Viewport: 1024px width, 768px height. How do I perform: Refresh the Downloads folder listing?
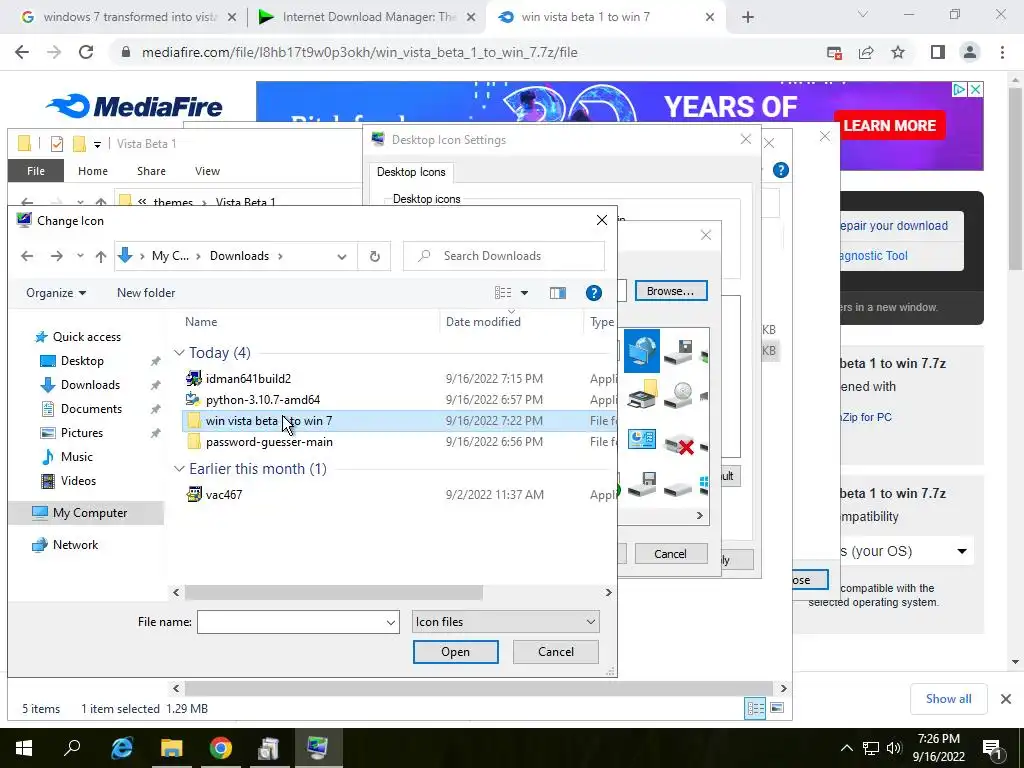(374, 256)
